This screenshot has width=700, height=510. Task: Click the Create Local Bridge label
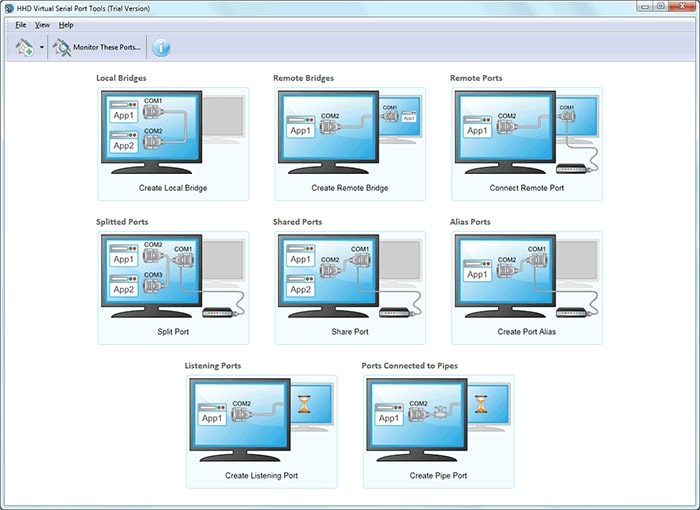pyautogui.click(x=173, y=188)
